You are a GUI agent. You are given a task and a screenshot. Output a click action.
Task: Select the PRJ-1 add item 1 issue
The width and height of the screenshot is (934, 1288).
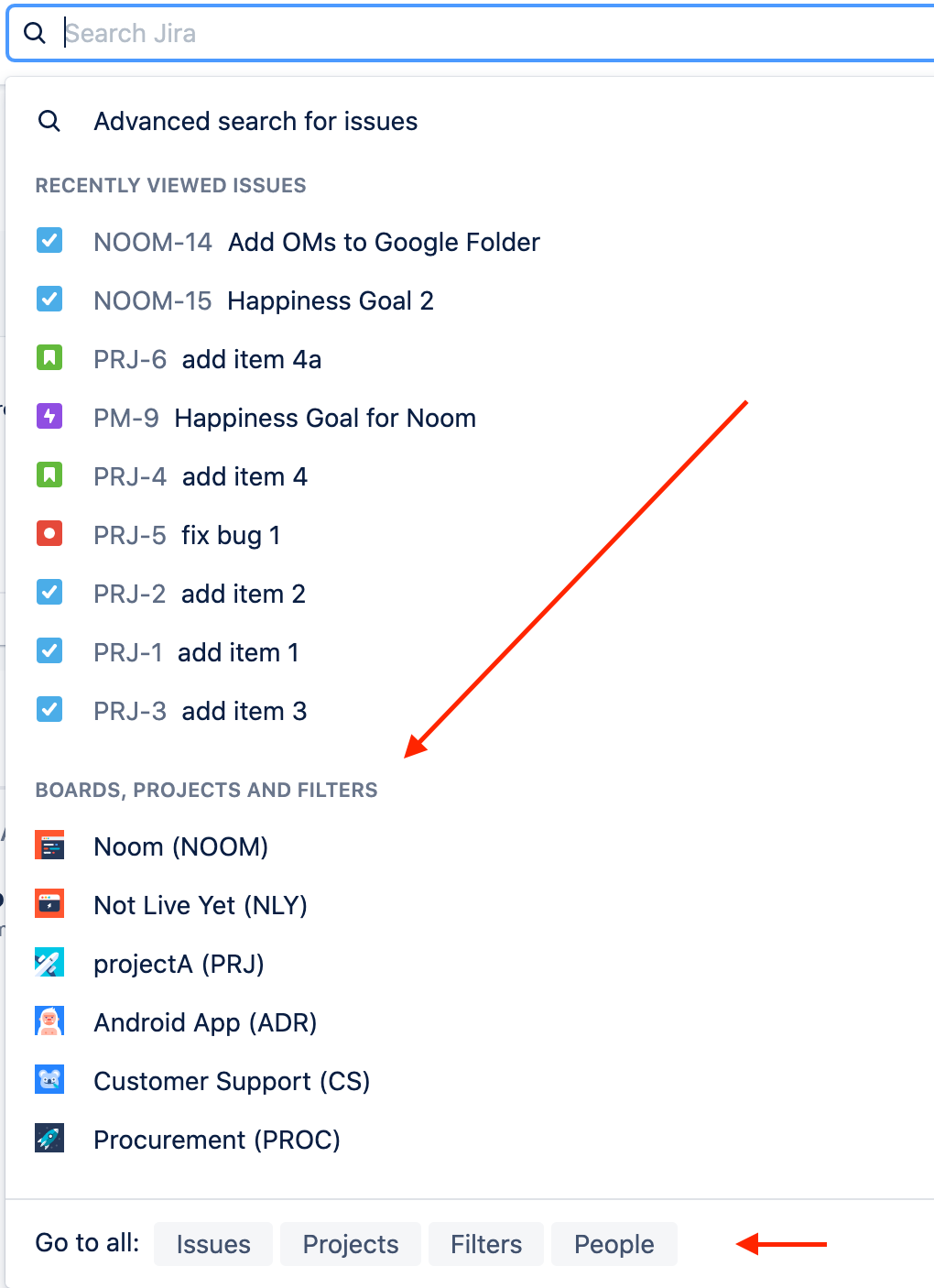pos(196,652)
